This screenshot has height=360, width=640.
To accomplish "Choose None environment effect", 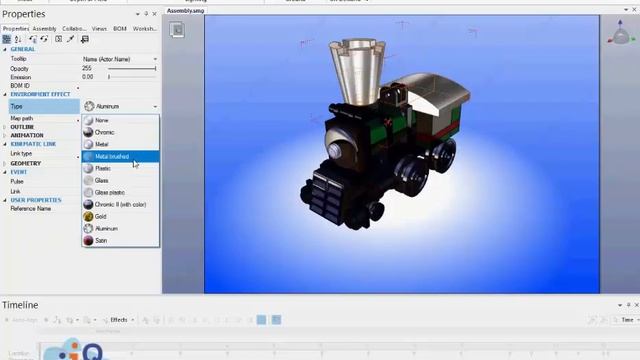I will coord(120,120).
